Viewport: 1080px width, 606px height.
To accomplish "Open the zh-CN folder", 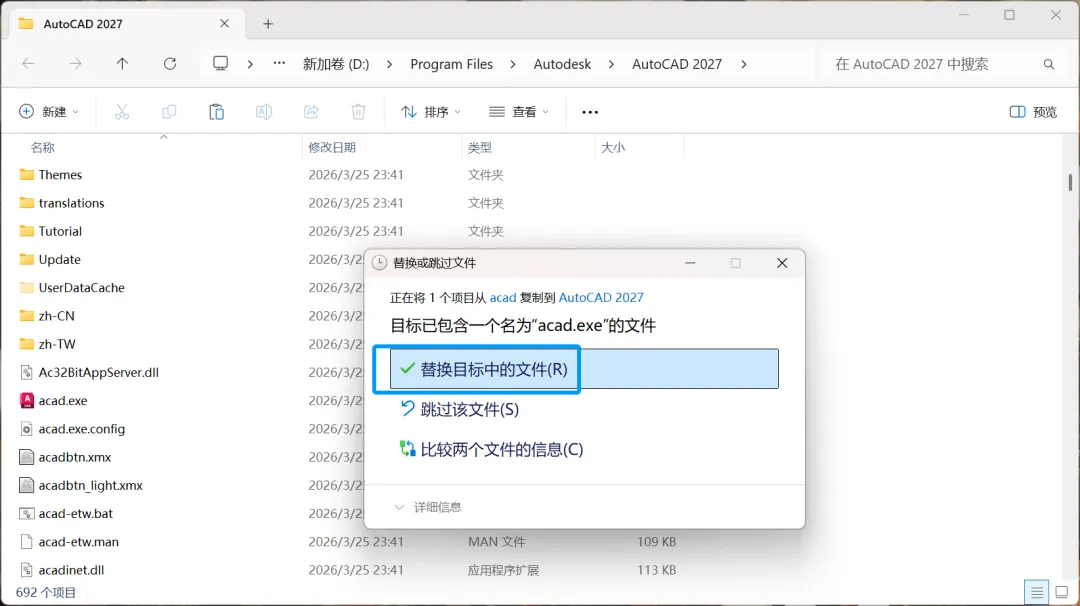I will coord(47,316).
